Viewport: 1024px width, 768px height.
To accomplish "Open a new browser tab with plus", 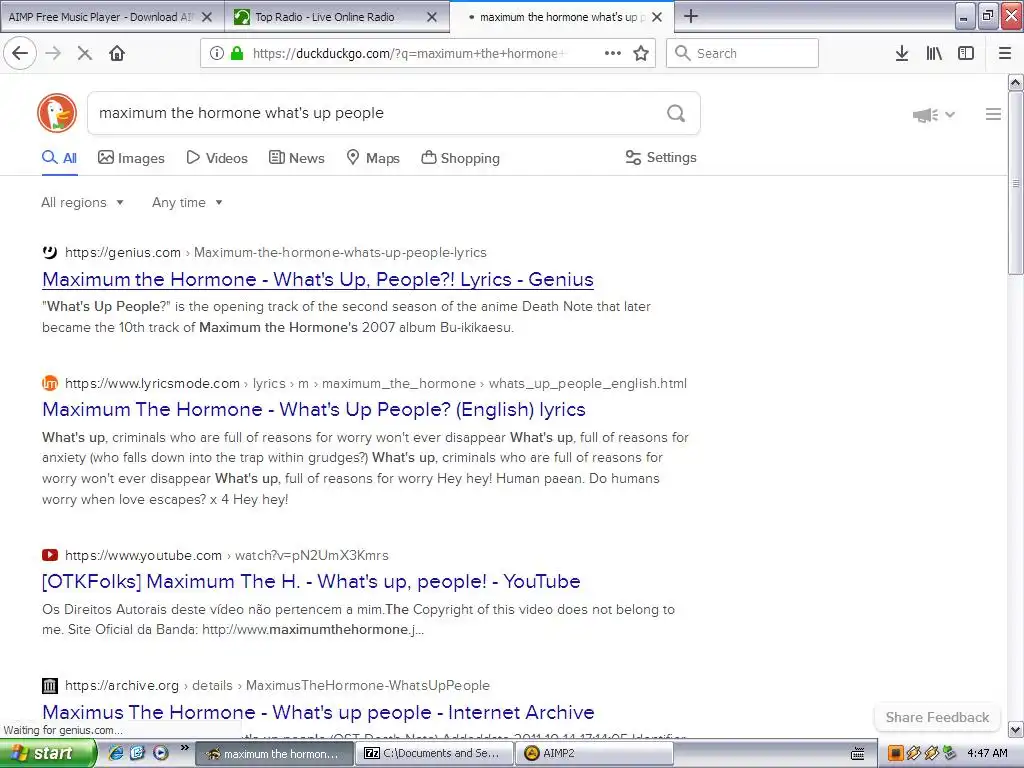I will 691,16.
